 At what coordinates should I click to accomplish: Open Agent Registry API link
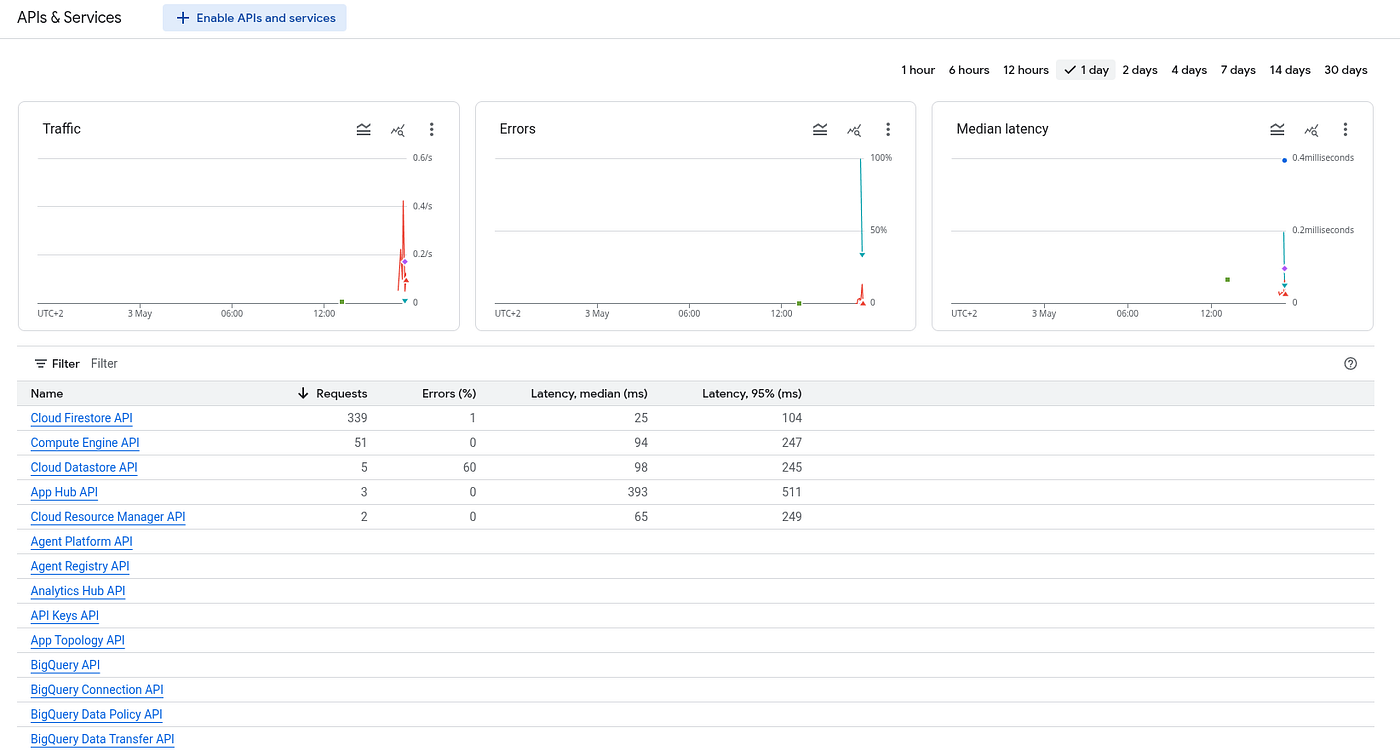(80, 566)
